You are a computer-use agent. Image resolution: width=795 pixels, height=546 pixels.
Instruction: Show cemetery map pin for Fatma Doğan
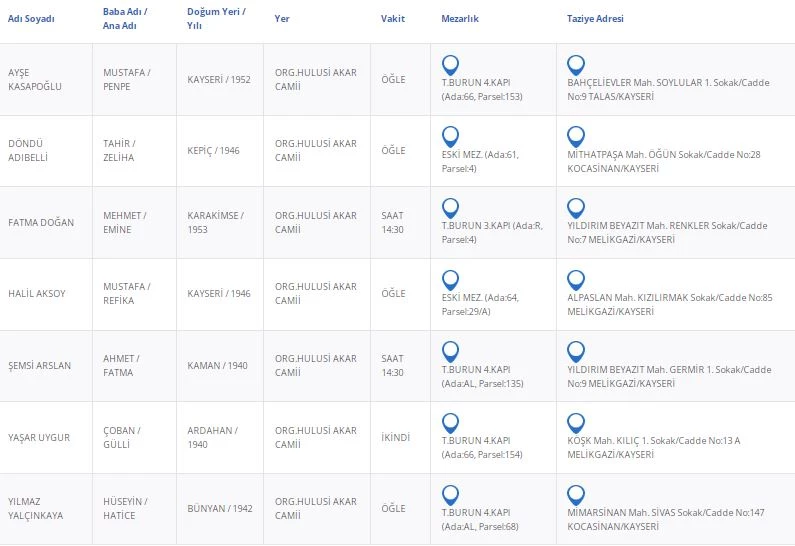click(450, 208)
